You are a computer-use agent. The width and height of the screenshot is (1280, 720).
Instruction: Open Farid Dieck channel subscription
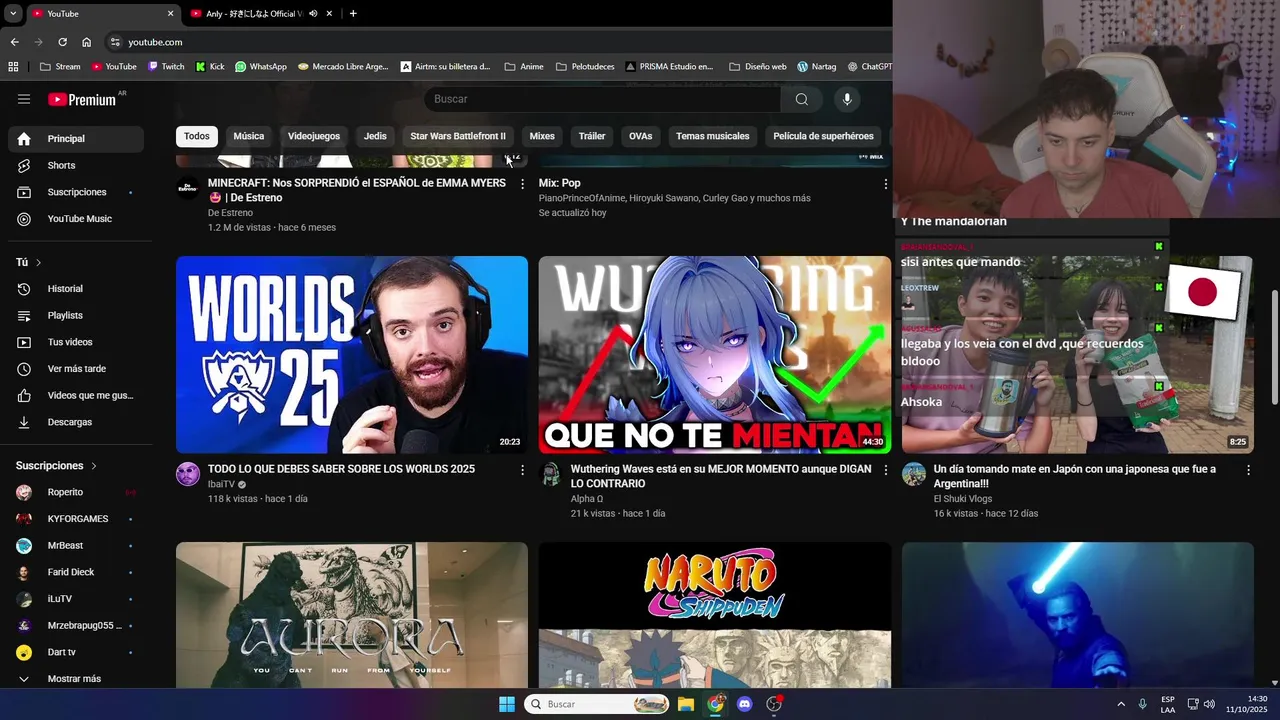76,572
